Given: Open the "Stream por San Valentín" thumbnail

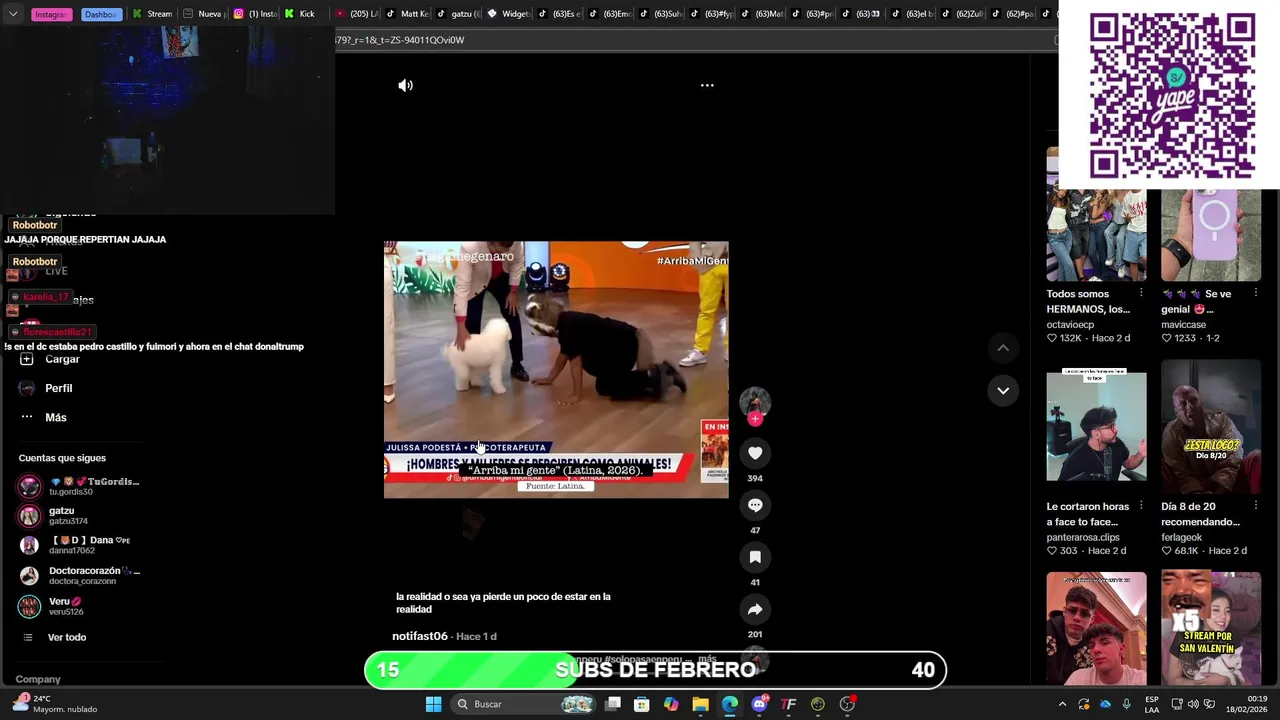Looking at the screenshot, I should (1211, 628).
